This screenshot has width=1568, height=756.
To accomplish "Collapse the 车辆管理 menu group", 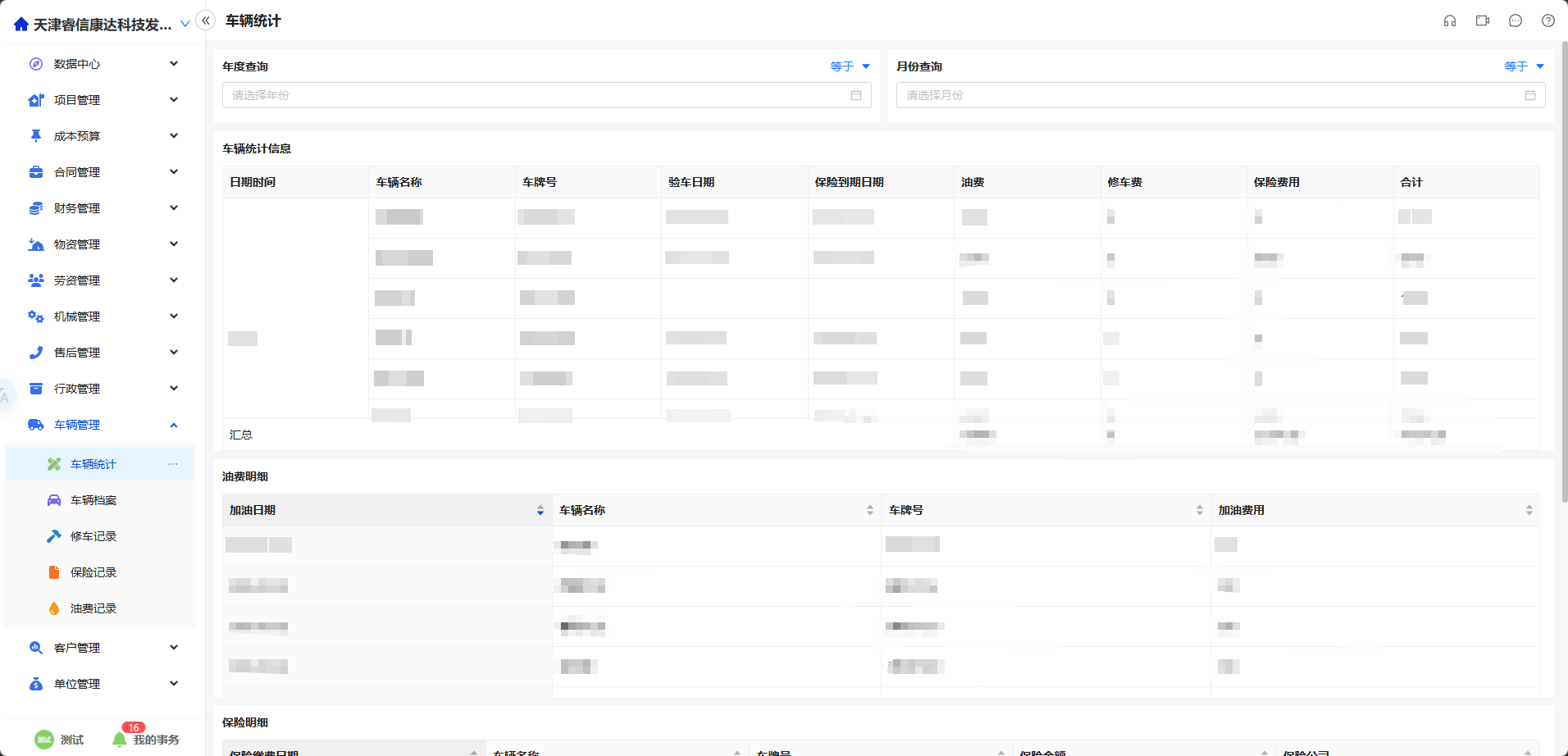I will pos(173,425).
